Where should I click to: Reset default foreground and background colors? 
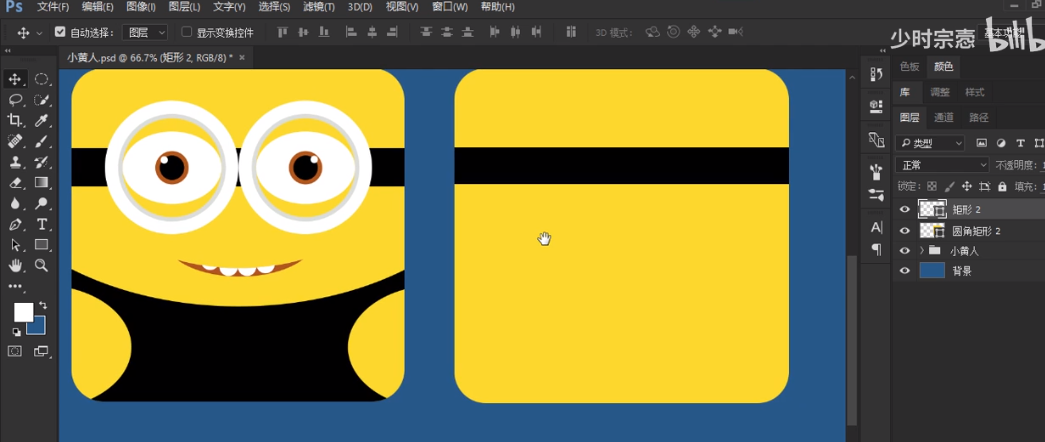[16, 332]
